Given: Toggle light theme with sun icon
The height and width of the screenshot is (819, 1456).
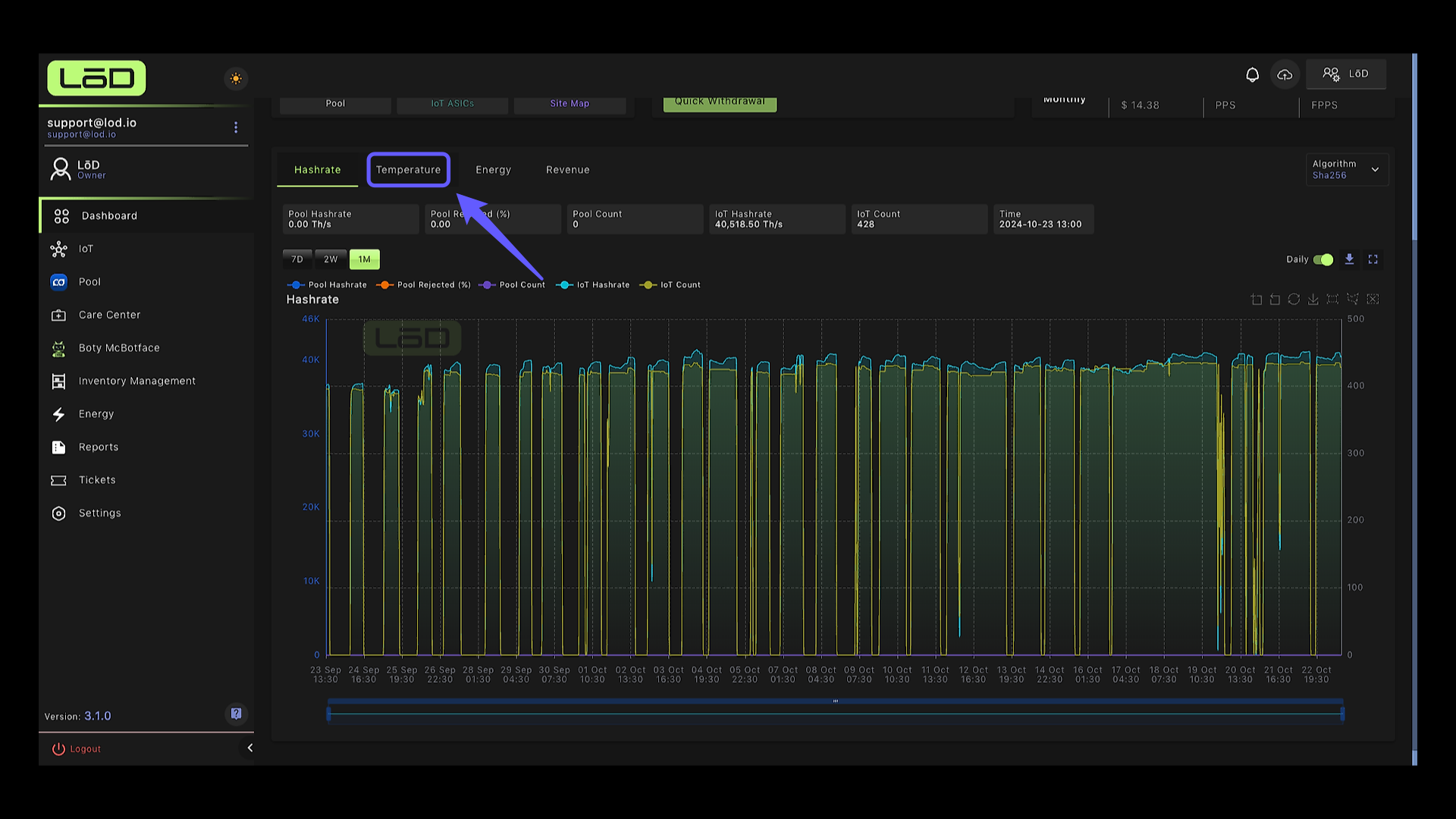Looking at the screenshot, I should (x=236, y=79).
